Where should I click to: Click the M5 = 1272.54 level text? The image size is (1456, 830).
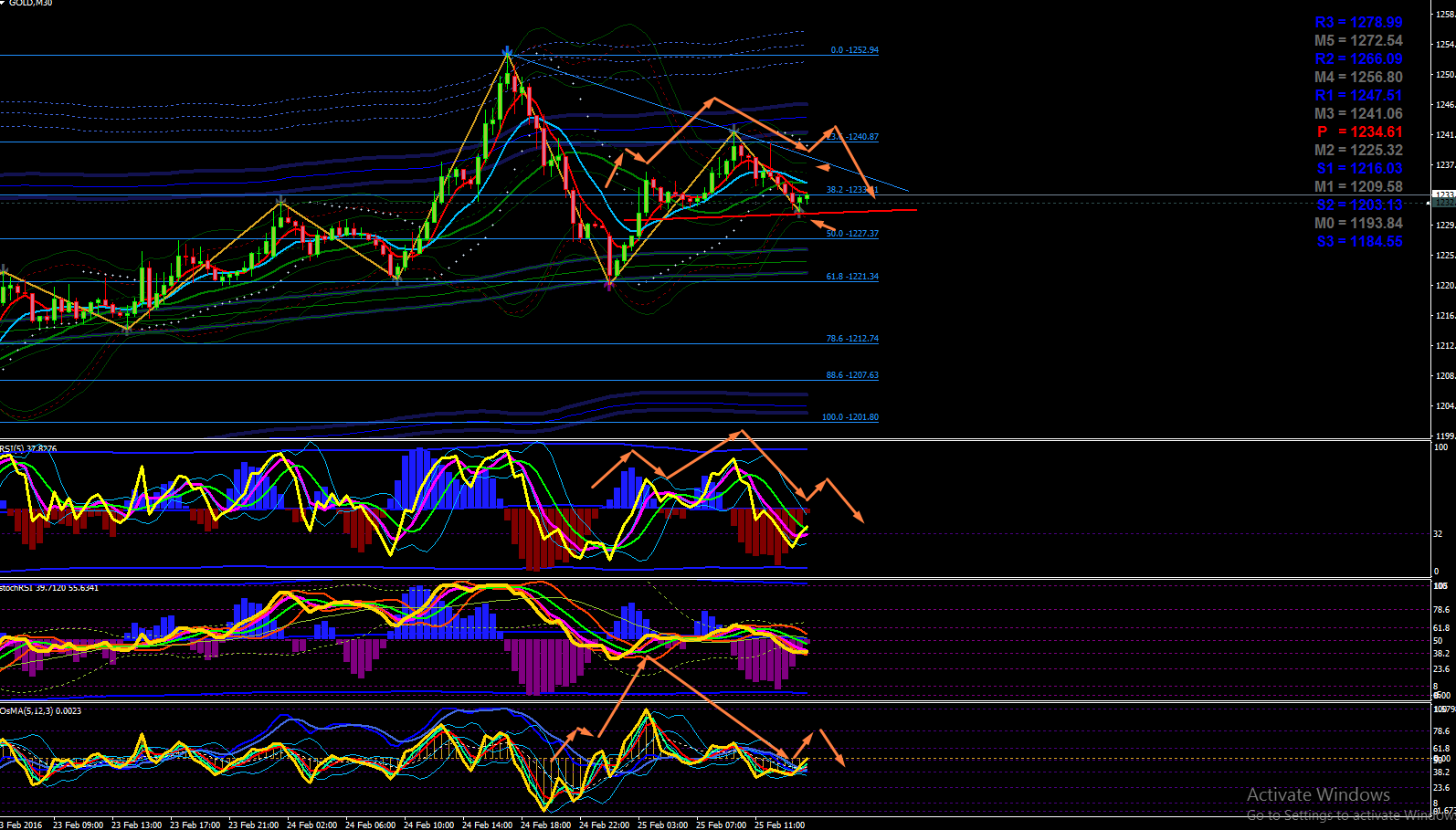coord(1358,40)
